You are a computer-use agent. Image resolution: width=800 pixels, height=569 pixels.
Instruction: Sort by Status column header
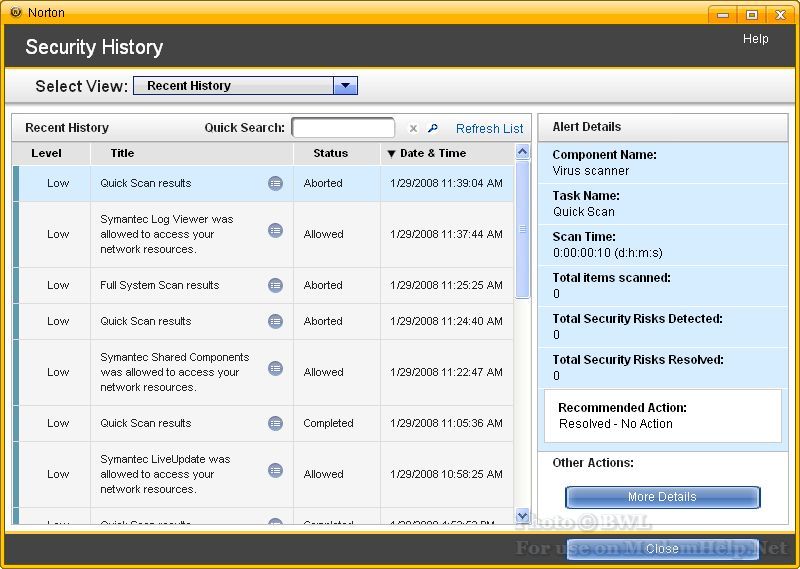(337, 153)
